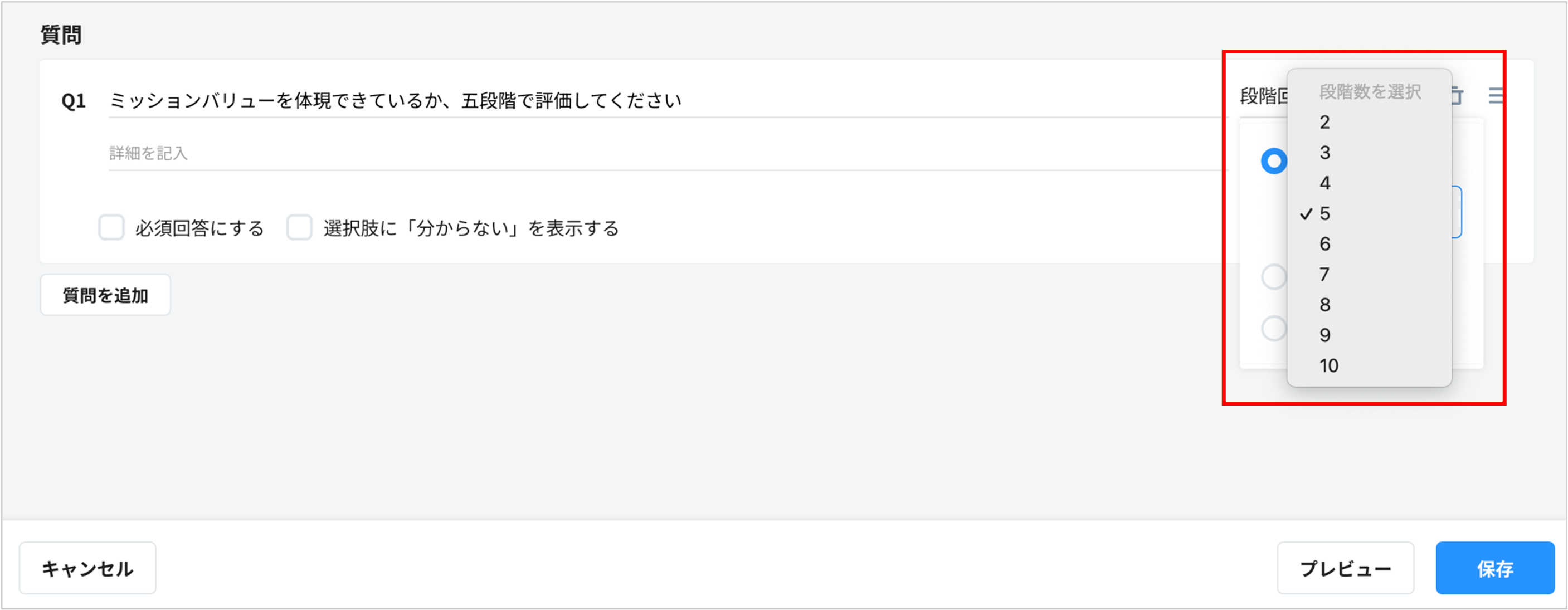Select the bottom unselected radio option
This screenshot has height=610, width=1568.
1273,328
